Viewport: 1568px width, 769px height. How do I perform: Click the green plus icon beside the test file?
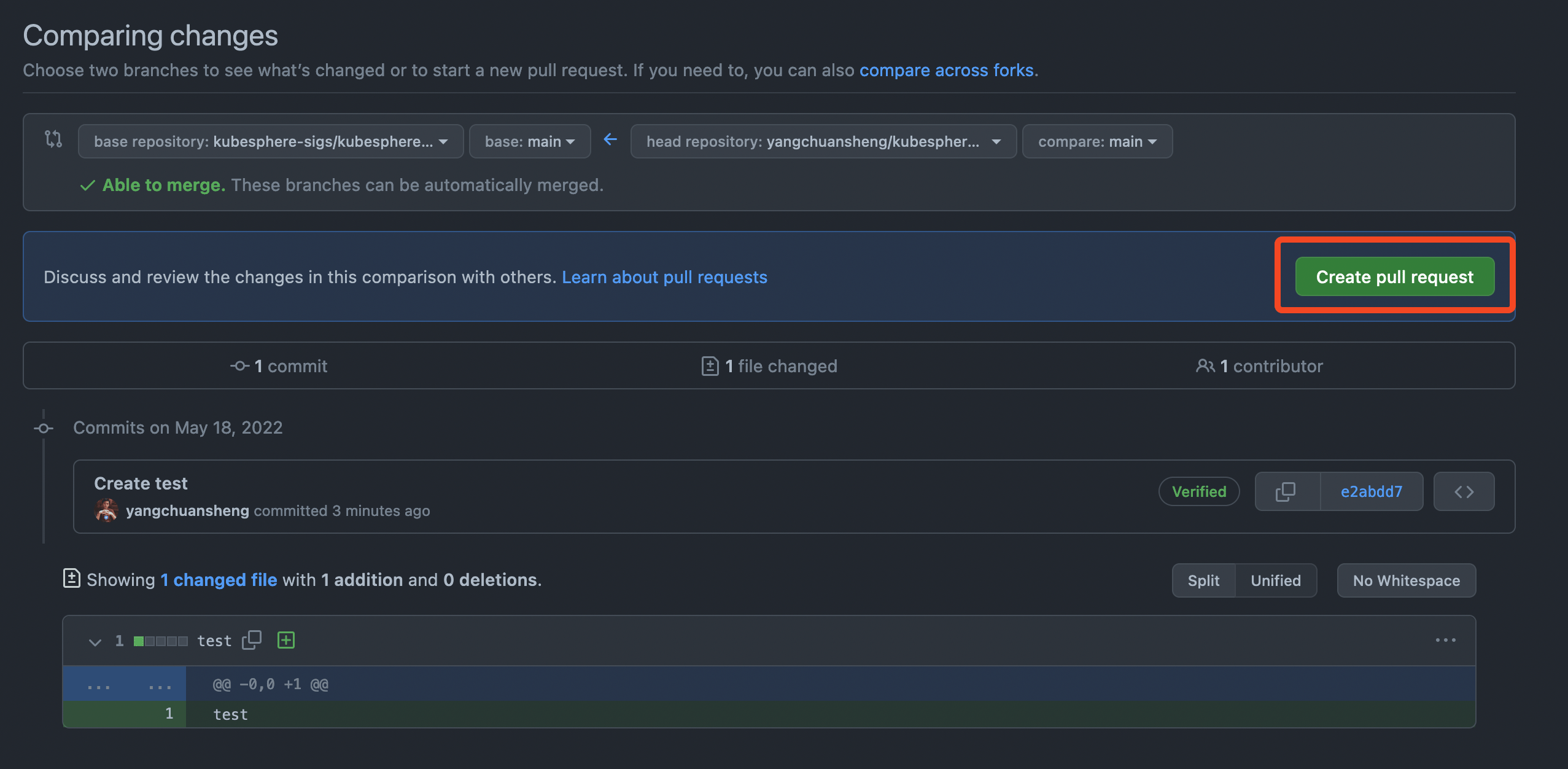285,640
